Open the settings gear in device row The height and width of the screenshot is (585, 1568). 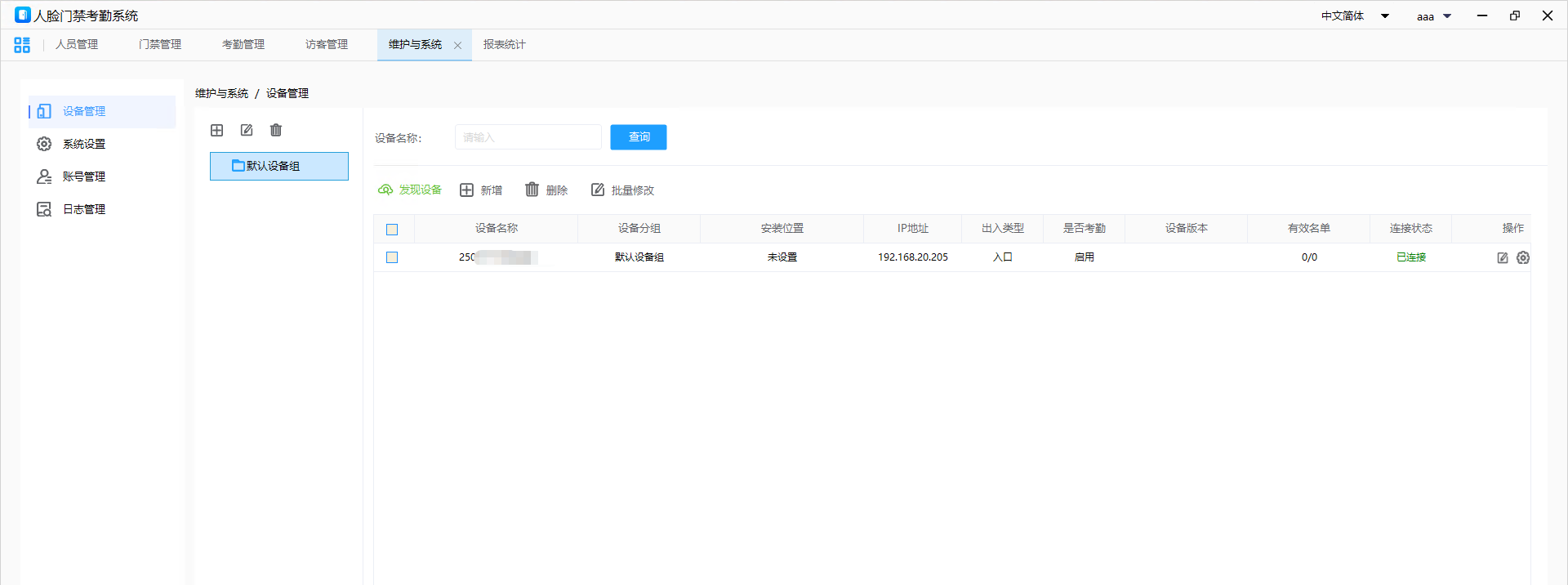(x=1523, y=257)
